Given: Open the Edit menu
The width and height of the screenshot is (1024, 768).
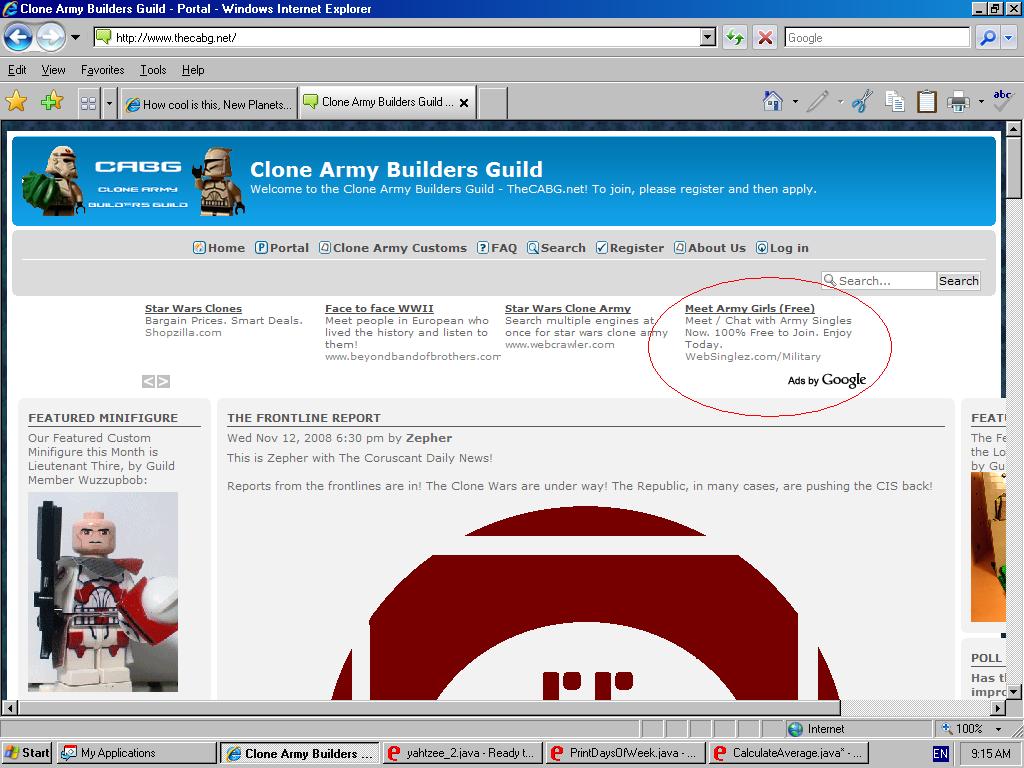Looking at the screenshot, I should point(17,70).
